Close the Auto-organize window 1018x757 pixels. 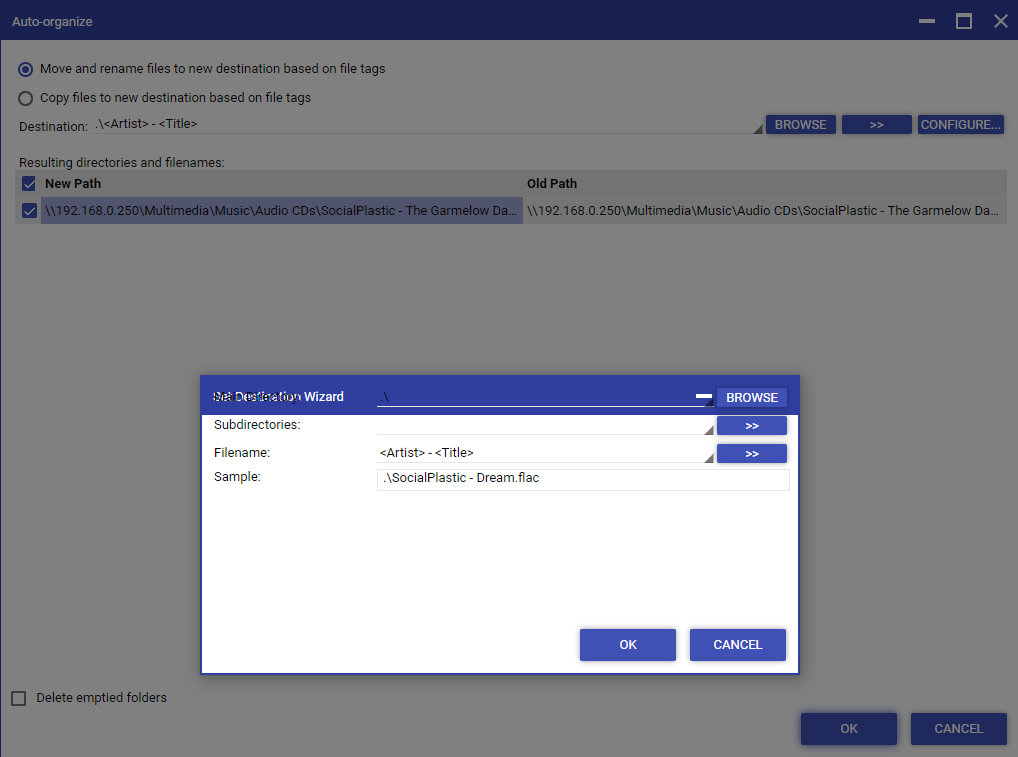pos(1000,21)
